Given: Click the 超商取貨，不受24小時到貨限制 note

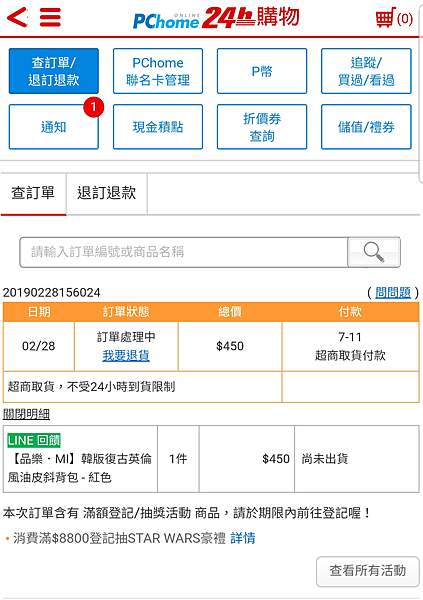Looking at the screenshot, I should click(91, 387).
